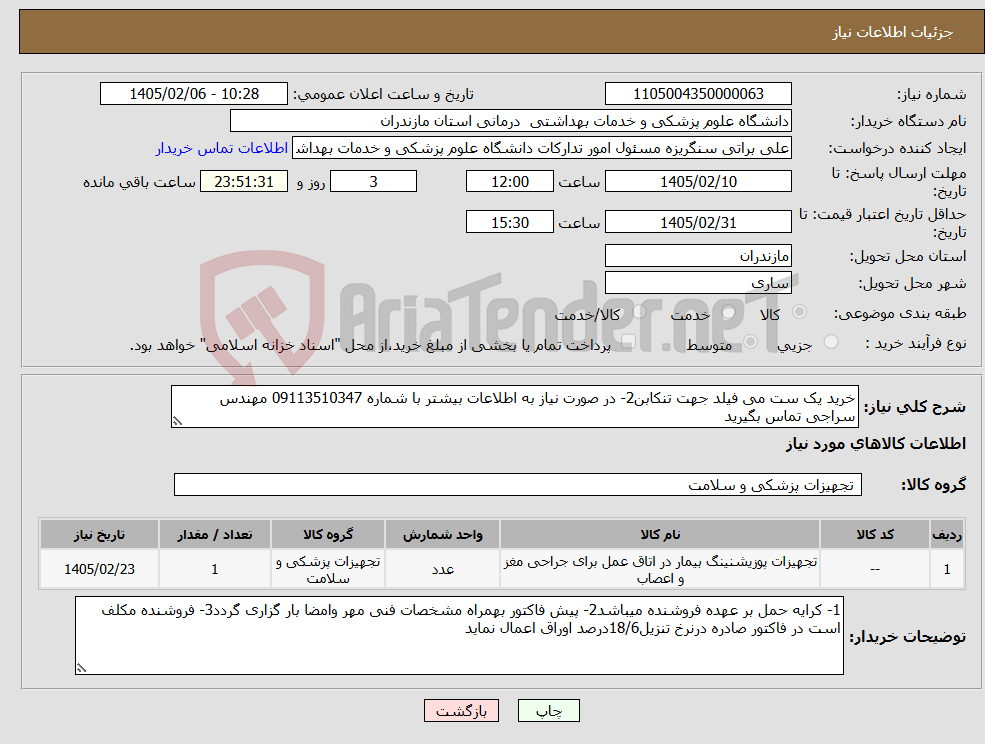
Task: Select the جزیی purchase type radio
Action: point(831,342)
